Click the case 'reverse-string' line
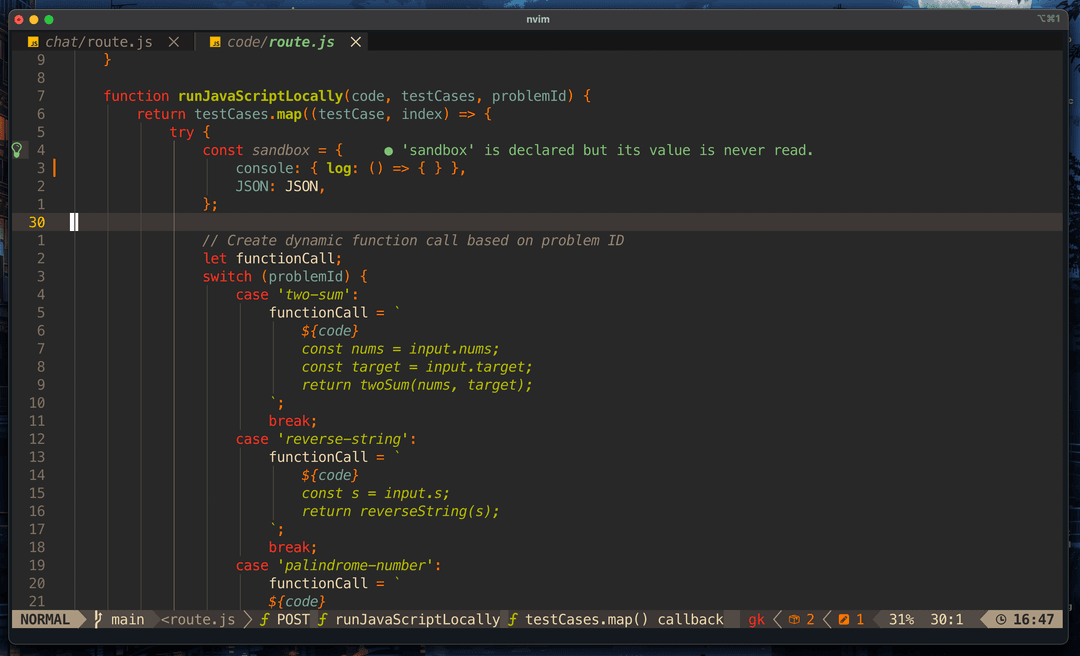The height and width of the screenshot is (656, 1080). (326, 439)
